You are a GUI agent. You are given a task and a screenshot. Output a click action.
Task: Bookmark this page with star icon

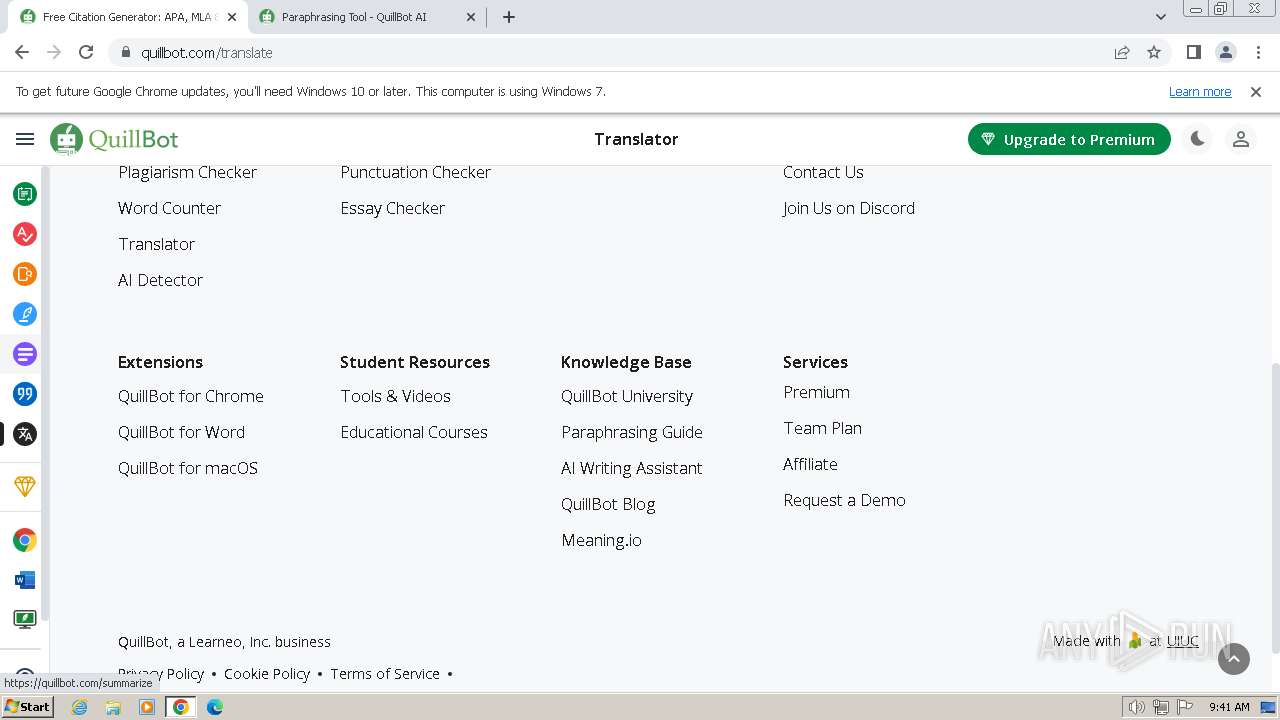[1154, 52]
